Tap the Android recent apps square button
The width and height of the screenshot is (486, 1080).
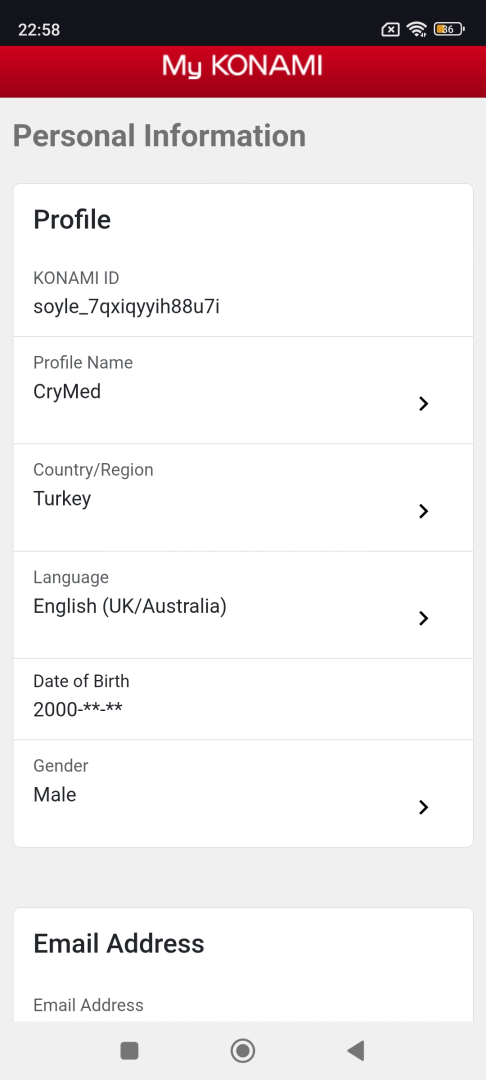129,1050
